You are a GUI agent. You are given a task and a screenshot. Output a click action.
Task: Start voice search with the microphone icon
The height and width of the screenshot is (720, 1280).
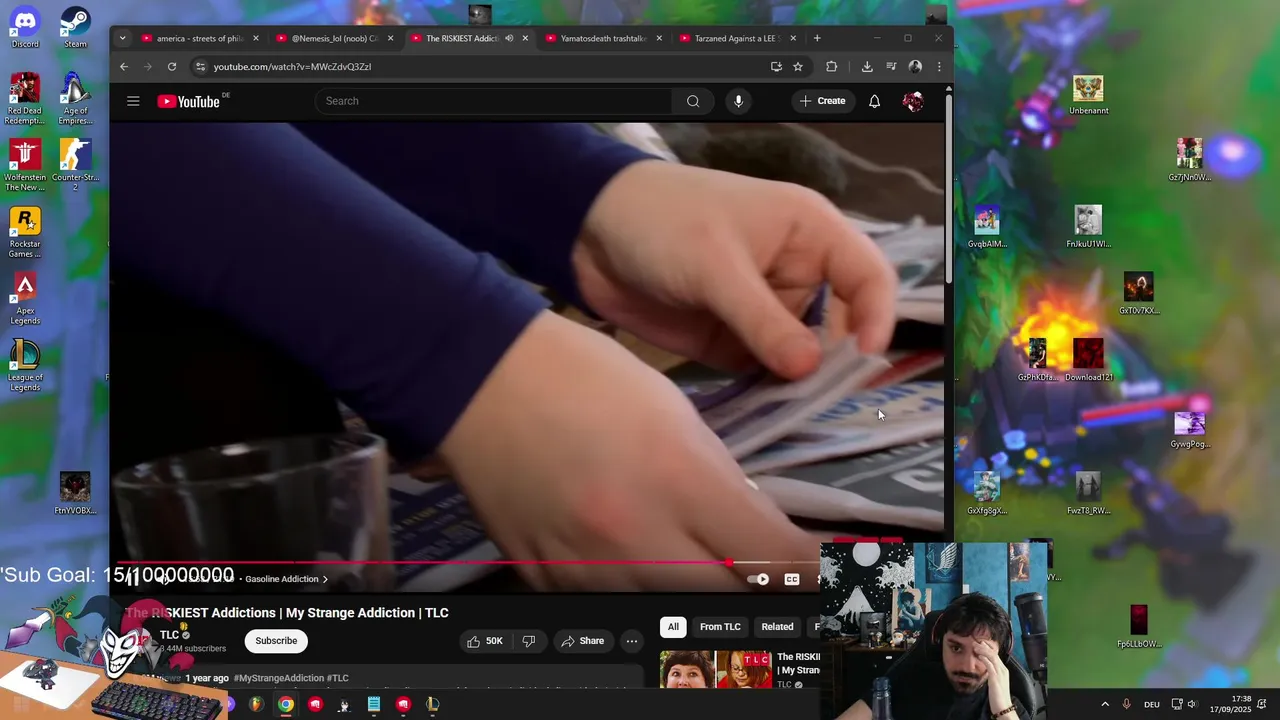[738, 101]
